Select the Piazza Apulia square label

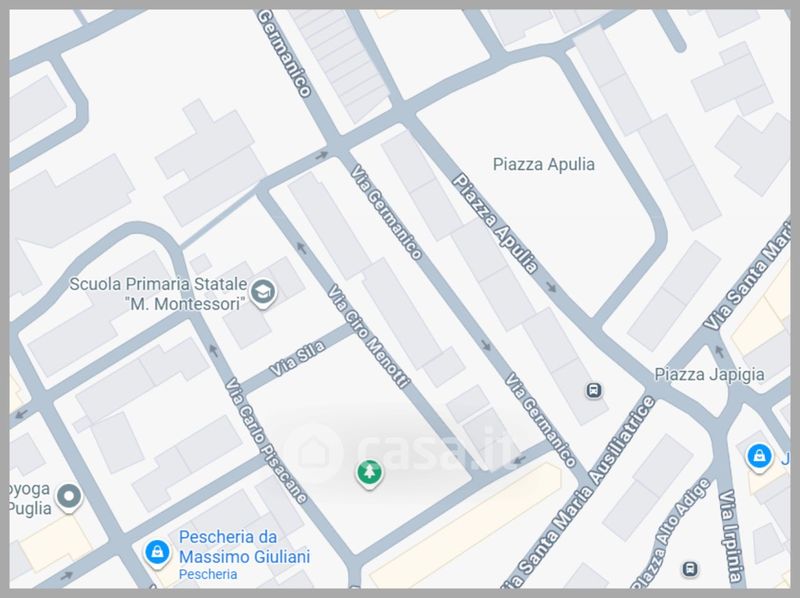click(543, 164)
